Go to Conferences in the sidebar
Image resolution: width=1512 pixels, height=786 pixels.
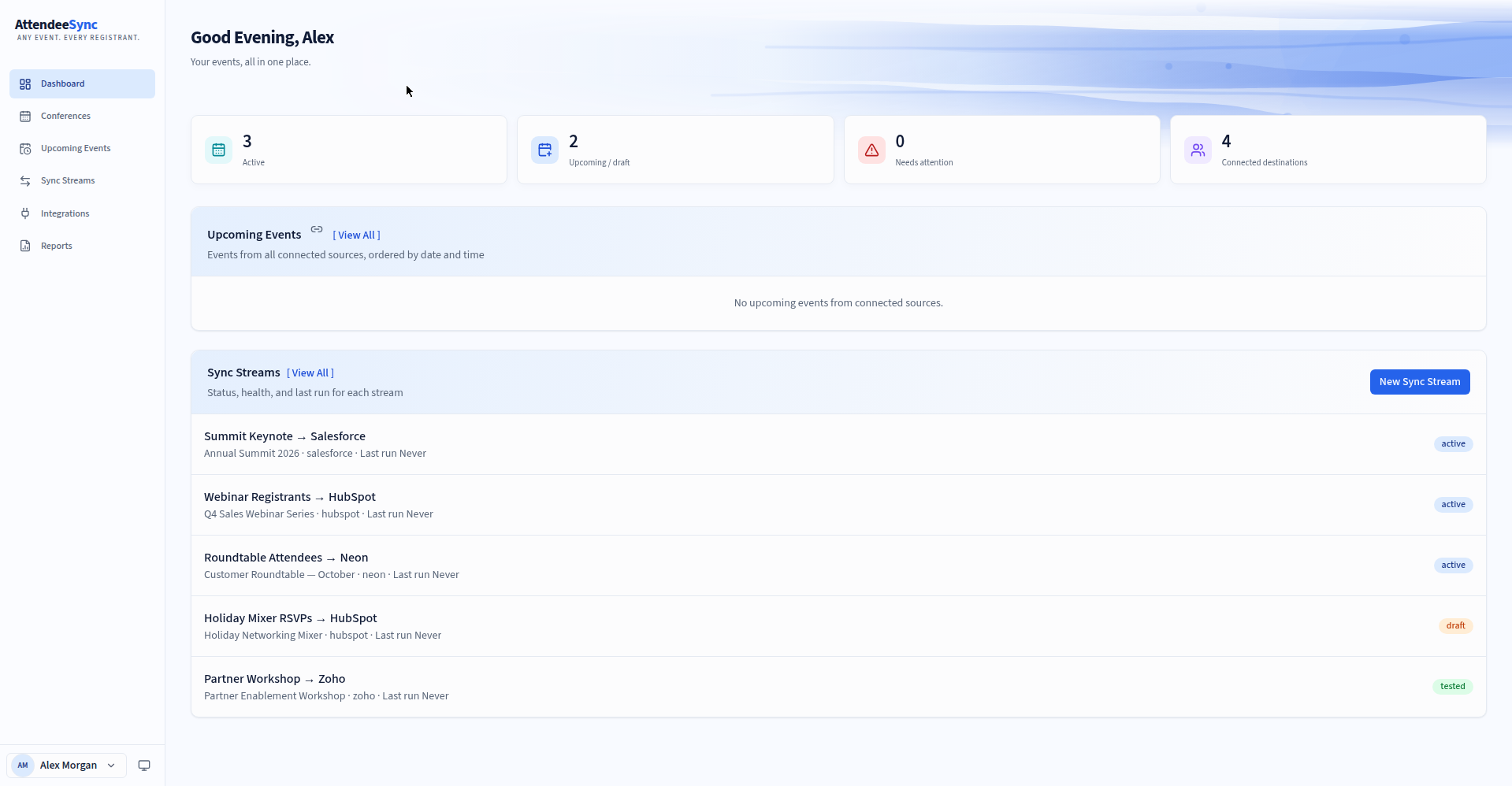(82, 116)
